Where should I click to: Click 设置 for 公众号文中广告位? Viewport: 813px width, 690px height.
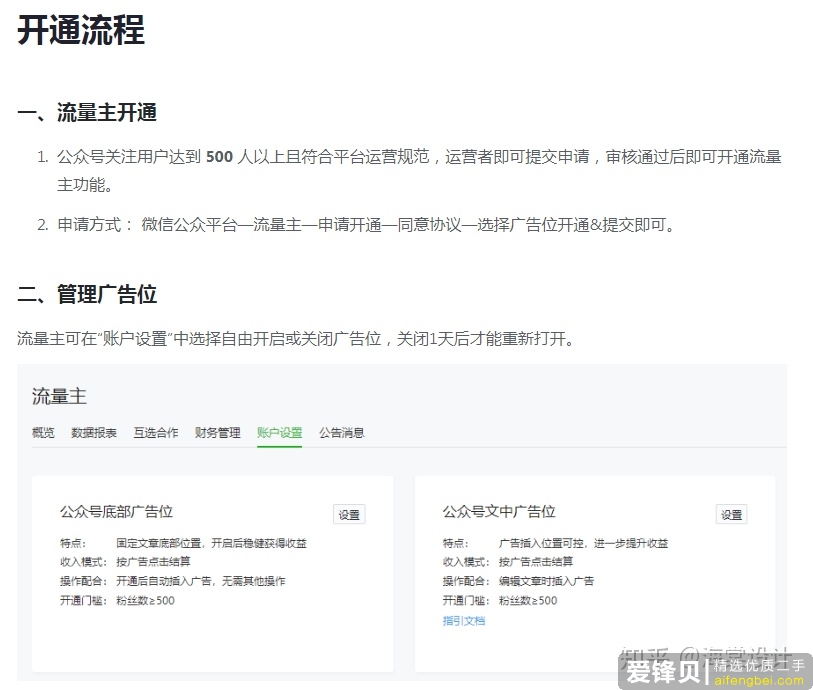(731, 515)
